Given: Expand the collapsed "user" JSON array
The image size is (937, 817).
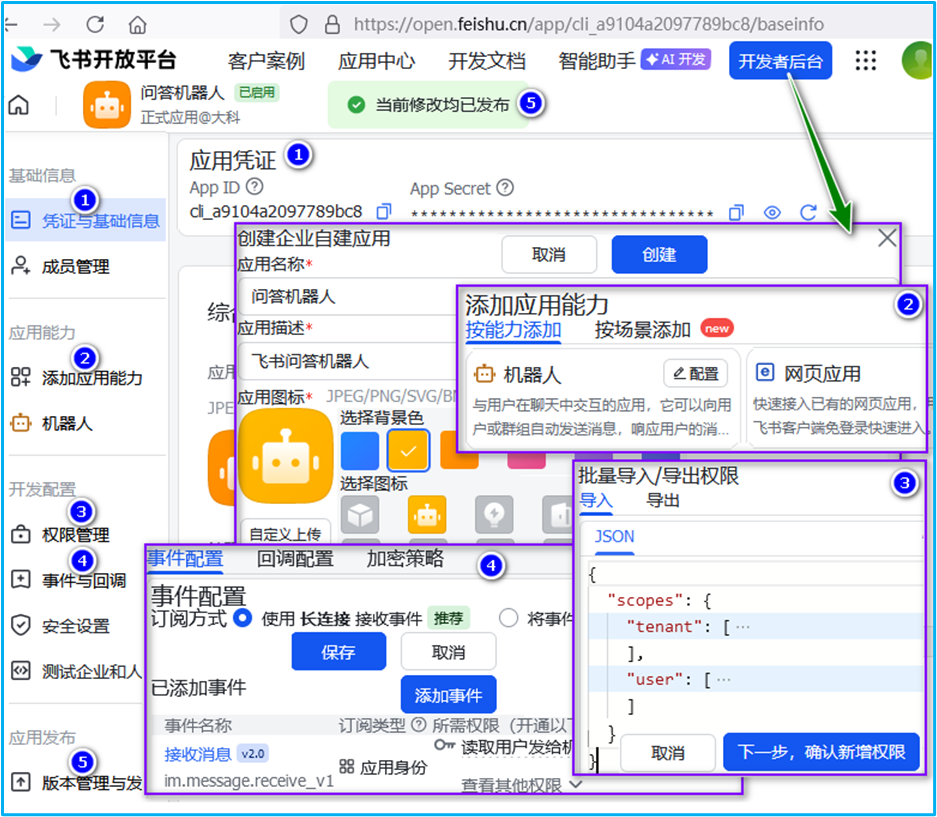Looking at the screenshot, I should 724,680.
